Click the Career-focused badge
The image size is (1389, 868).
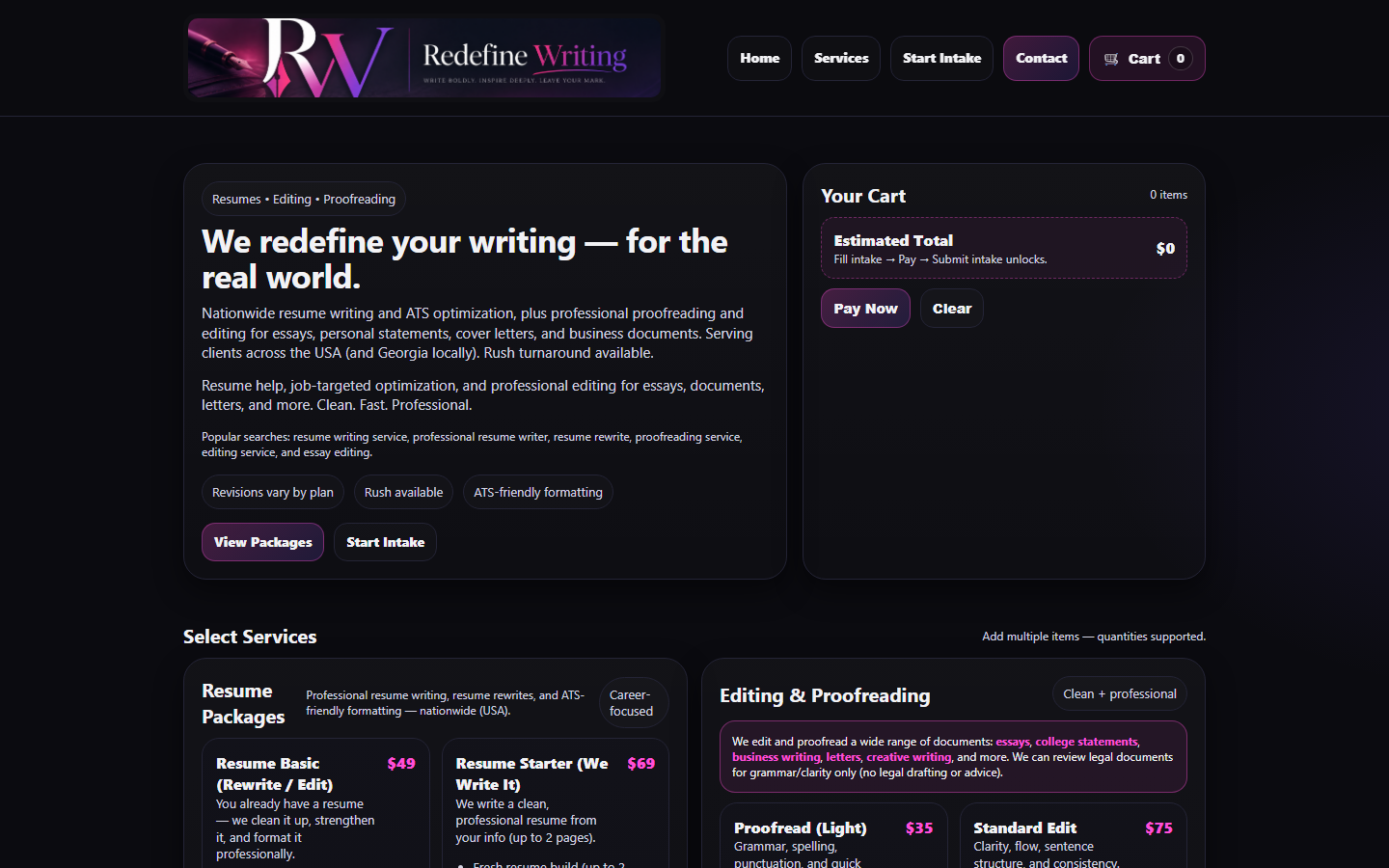coord(633,703)
